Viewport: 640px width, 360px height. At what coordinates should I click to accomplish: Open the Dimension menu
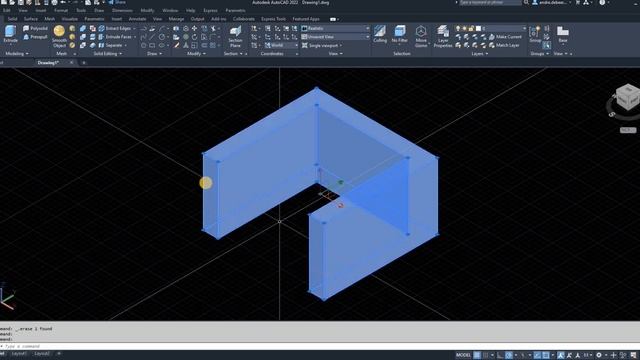click(122, 11)
